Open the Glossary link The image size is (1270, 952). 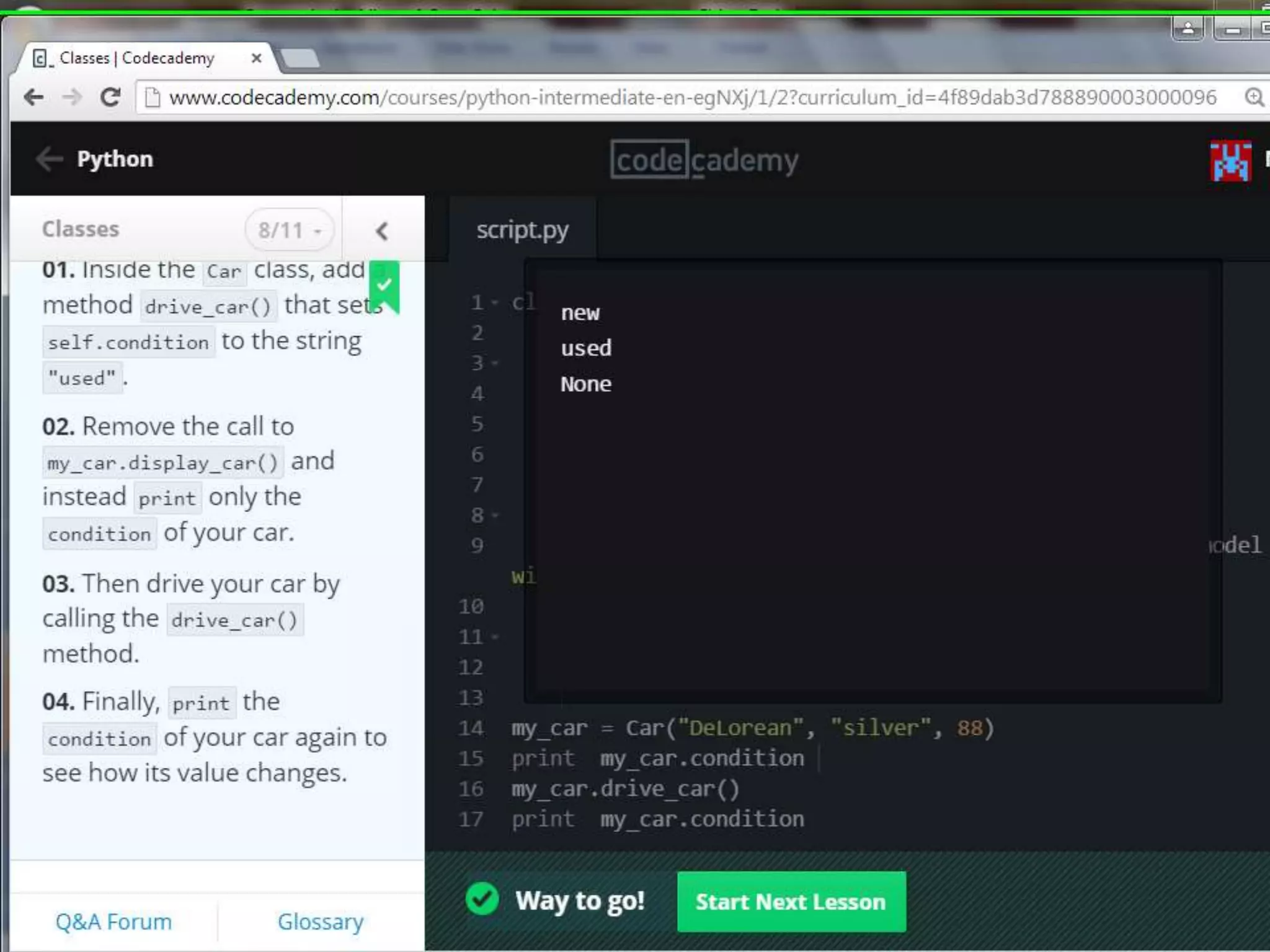point(321,922)
